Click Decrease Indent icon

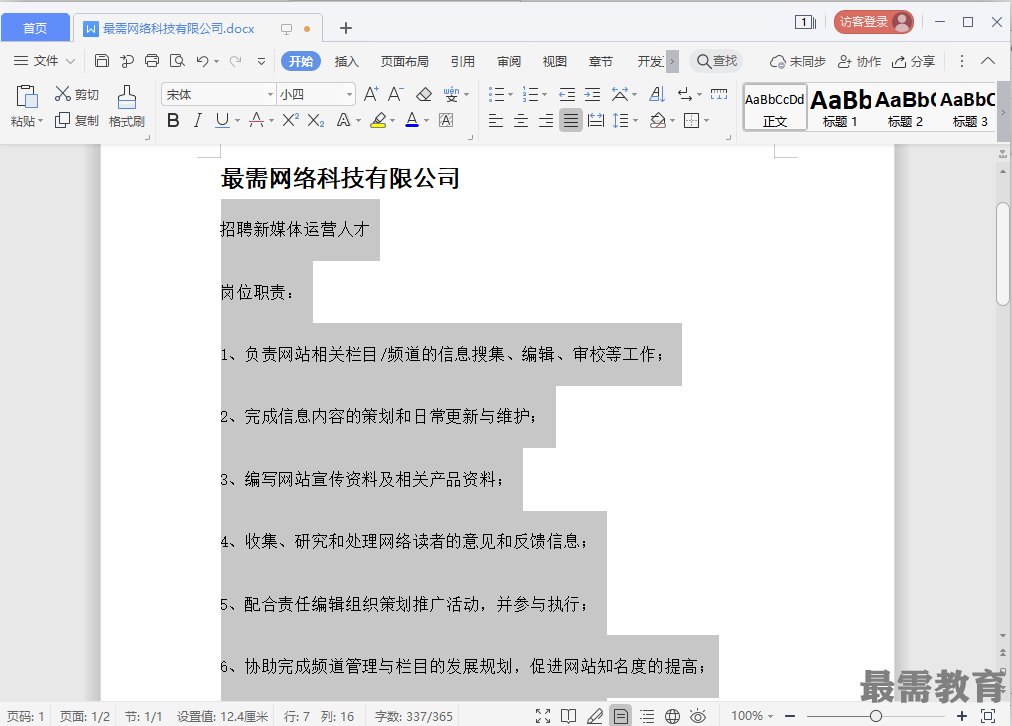567,95
